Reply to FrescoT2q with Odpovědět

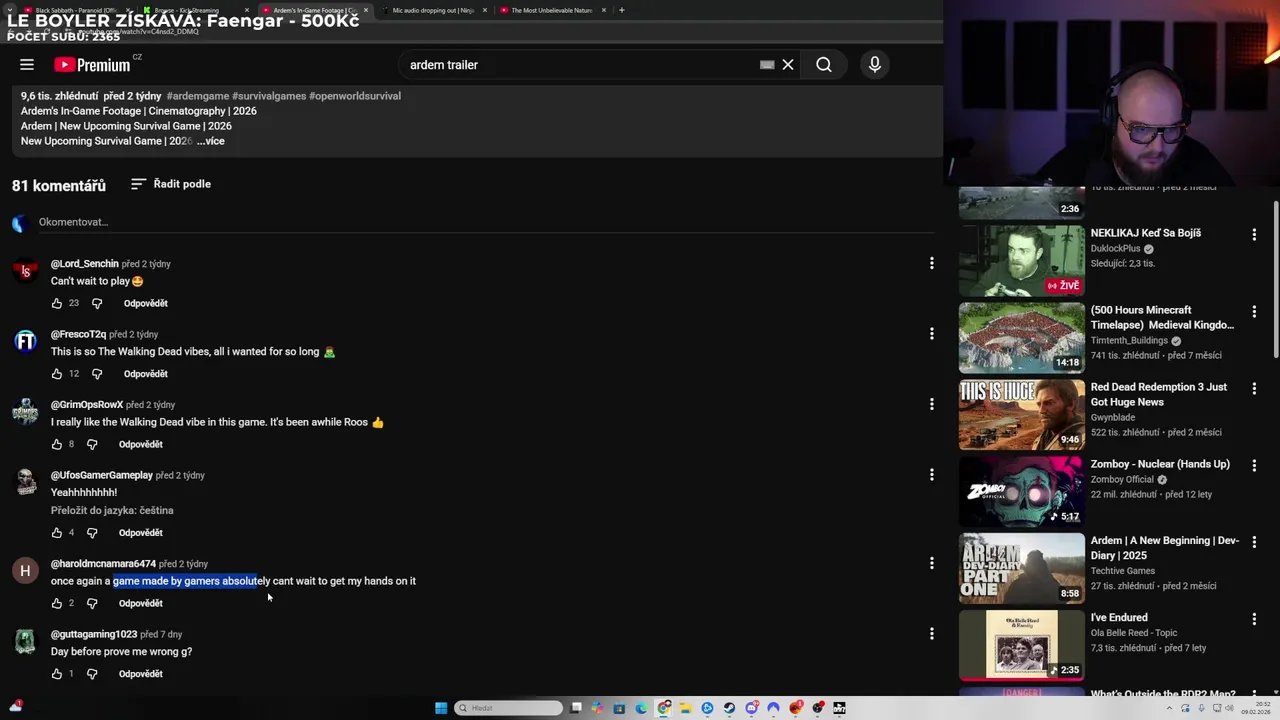(x=146, y=374)
